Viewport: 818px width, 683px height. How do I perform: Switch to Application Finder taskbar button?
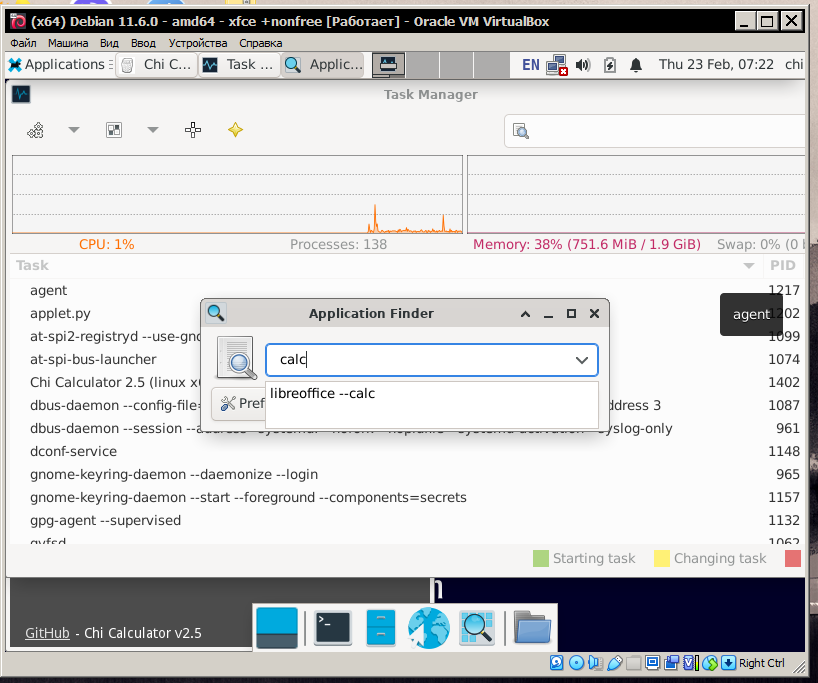pyautogui.click(x=323, y=65)
